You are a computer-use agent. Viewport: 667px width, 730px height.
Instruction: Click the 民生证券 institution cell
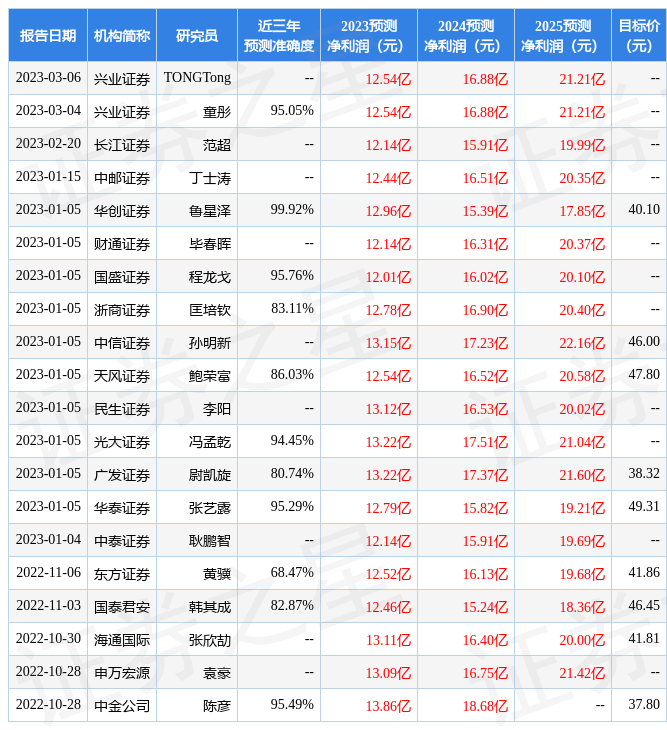(x=122, y=409)
